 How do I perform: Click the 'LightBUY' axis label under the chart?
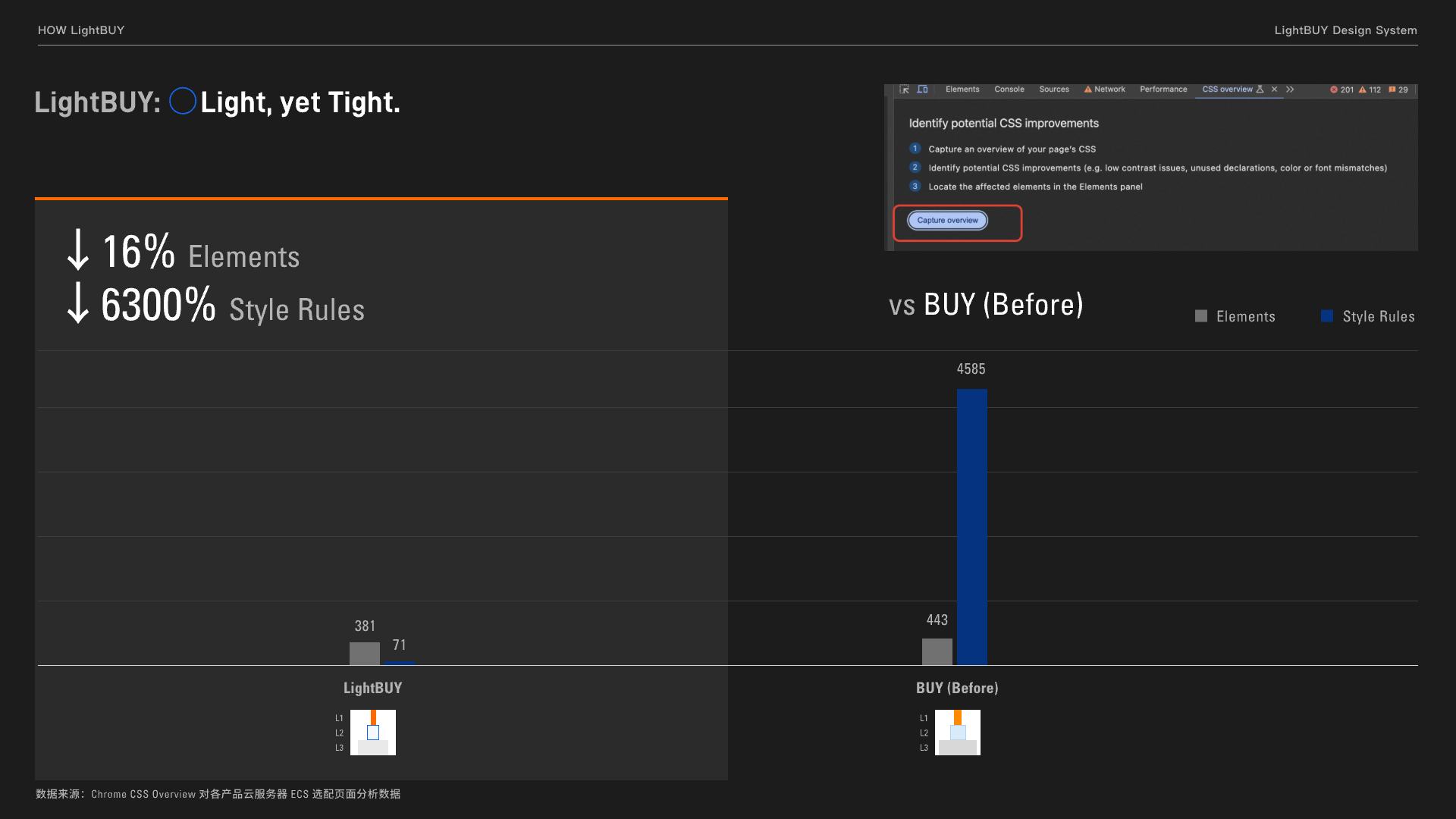click(x=373, y=688)
